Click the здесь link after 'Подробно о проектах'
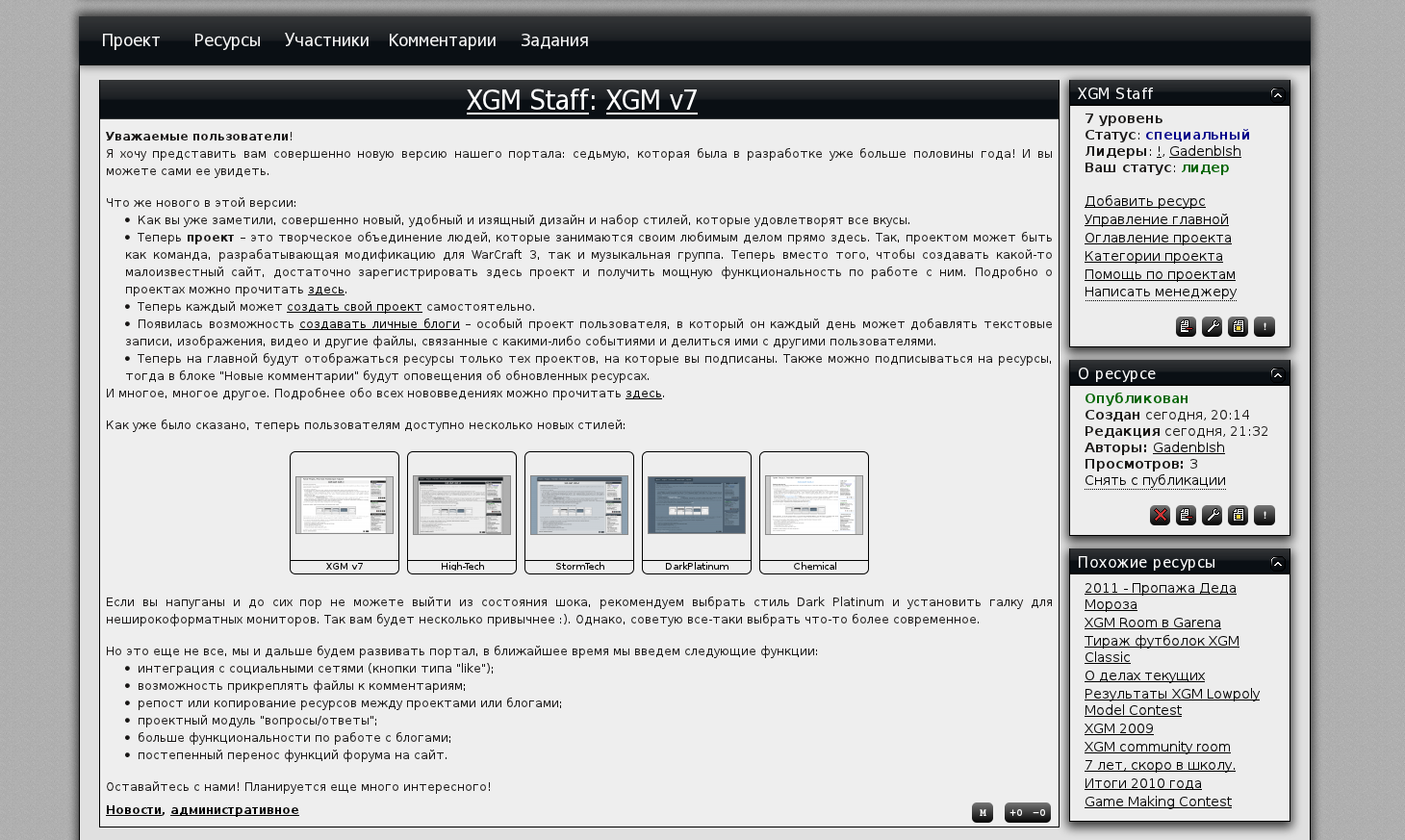1405x840 pixels. (326, 290)
